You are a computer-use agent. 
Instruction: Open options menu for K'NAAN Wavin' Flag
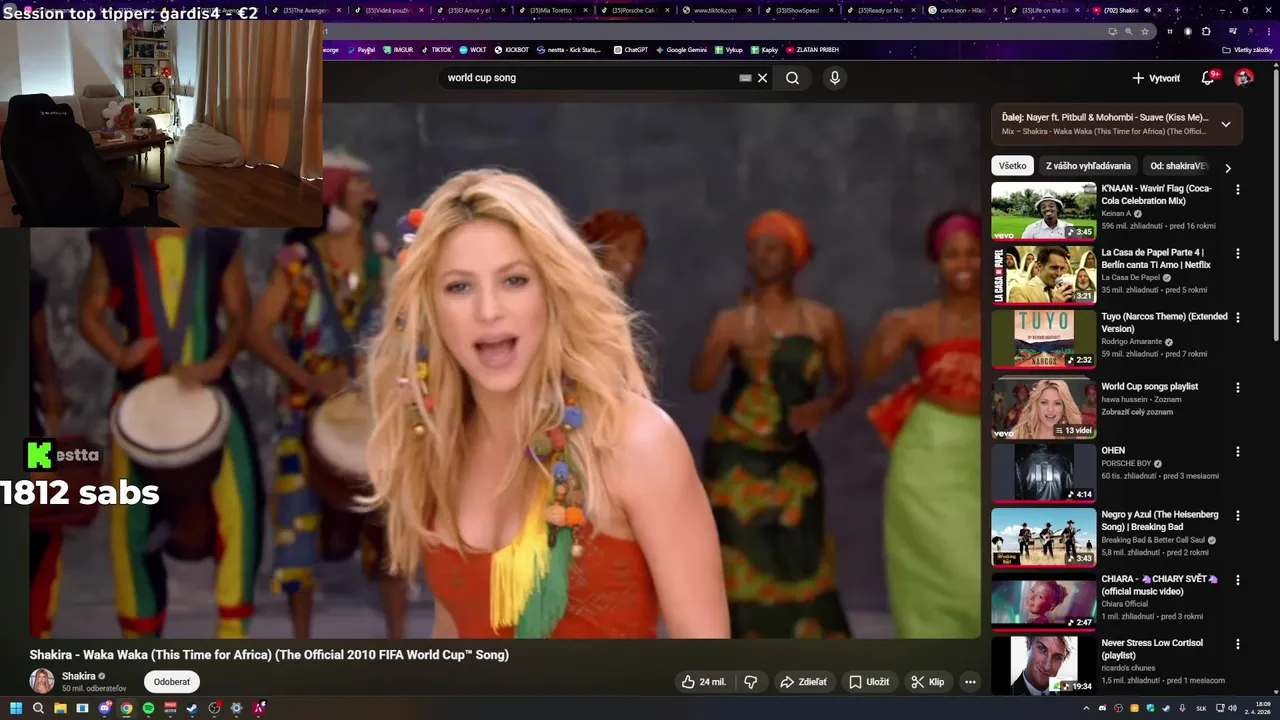1238,190
